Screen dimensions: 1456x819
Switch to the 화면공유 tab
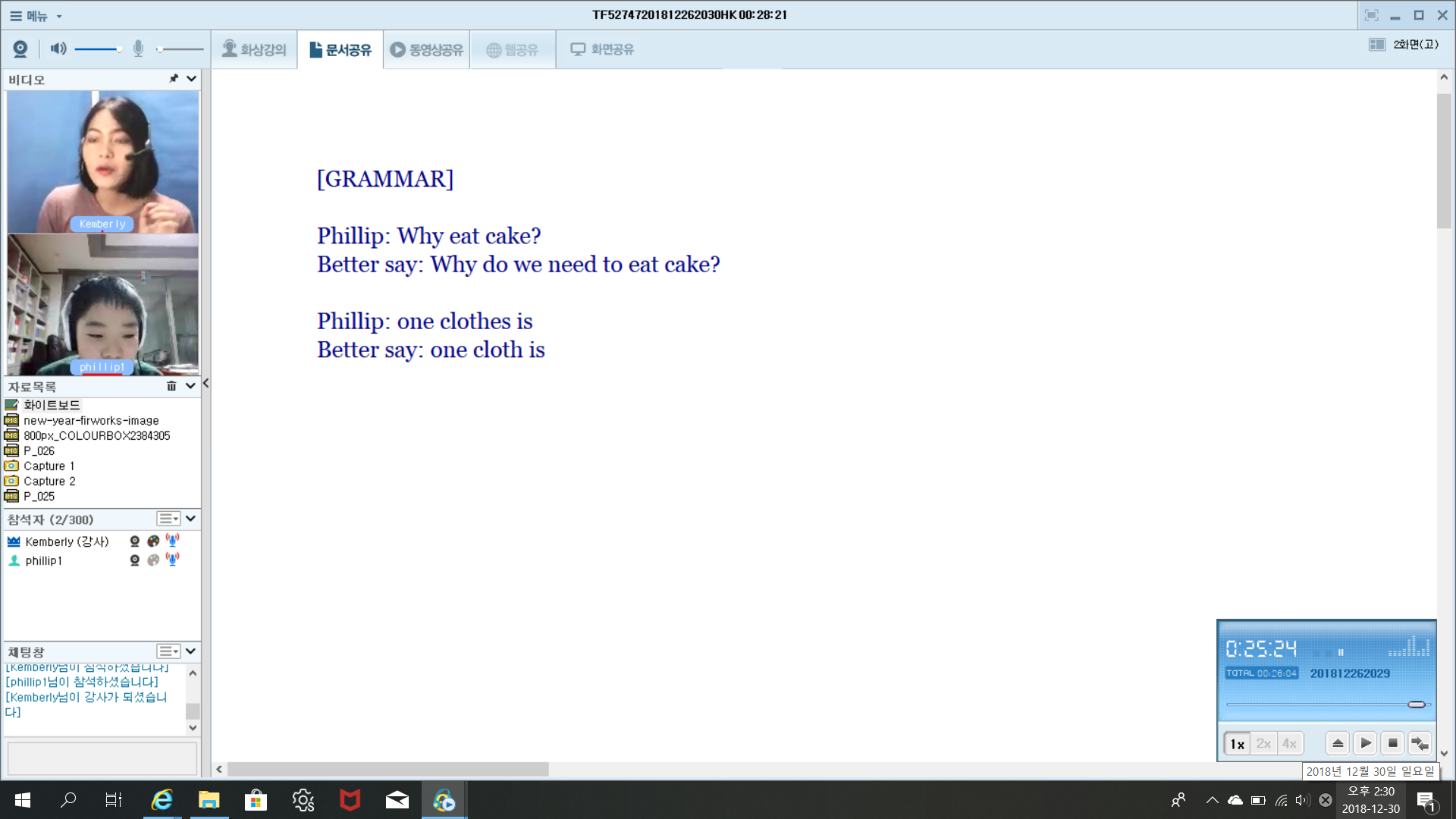602,49
